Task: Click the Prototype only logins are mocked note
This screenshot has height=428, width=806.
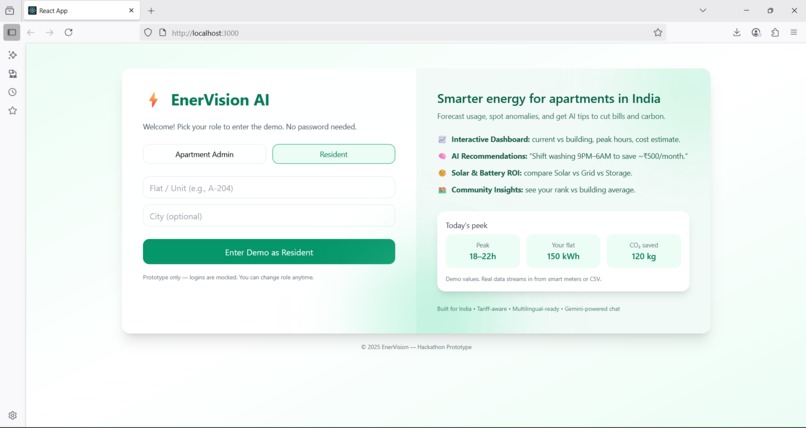Action: pyautogui.click(x=228, y=277)
